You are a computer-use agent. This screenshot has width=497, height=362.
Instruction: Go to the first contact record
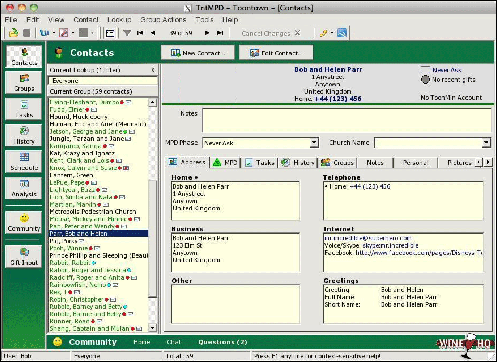pos(140,33)
